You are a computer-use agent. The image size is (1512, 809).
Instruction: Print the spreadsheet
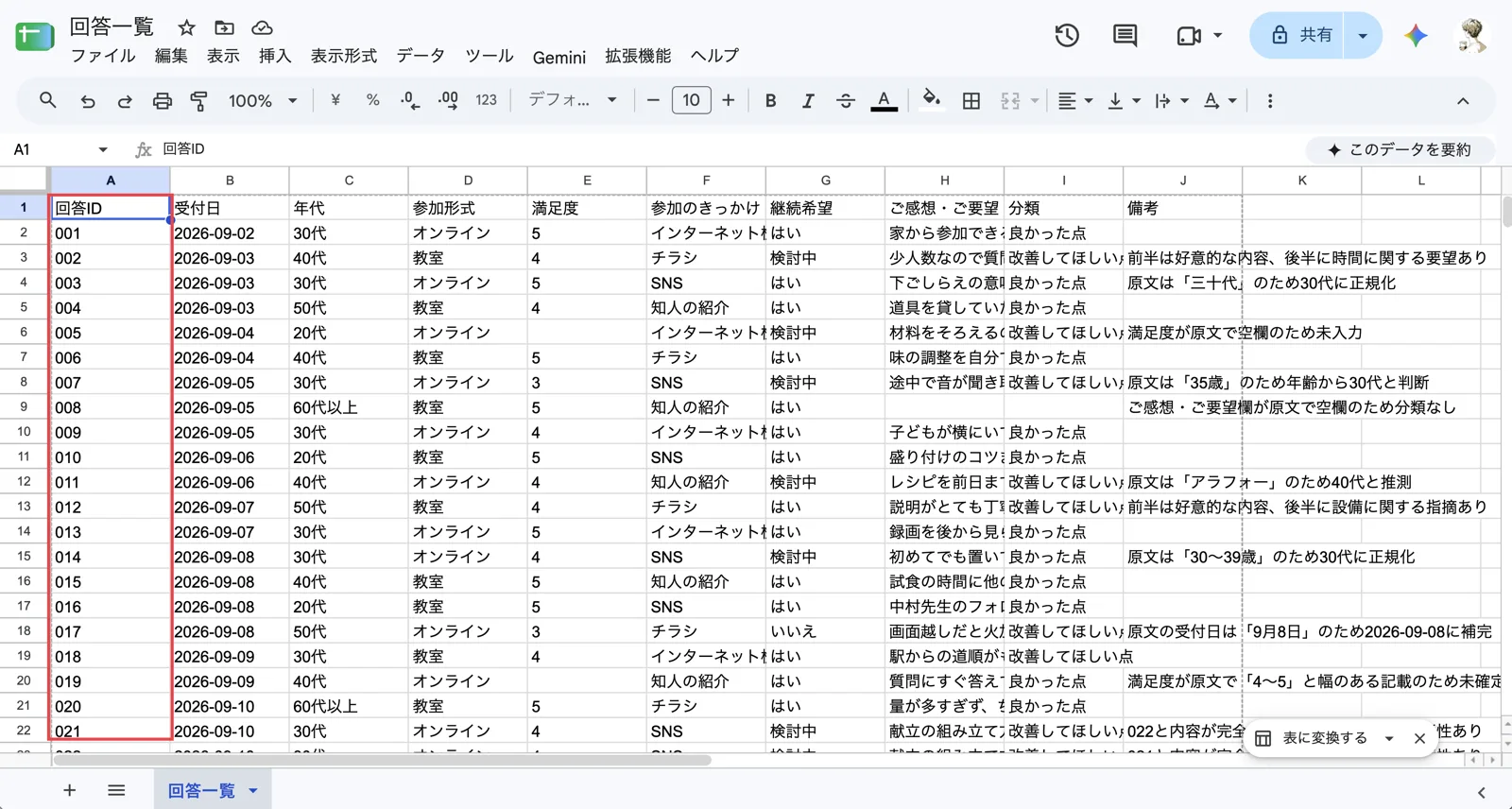click(x=163, y=100)
